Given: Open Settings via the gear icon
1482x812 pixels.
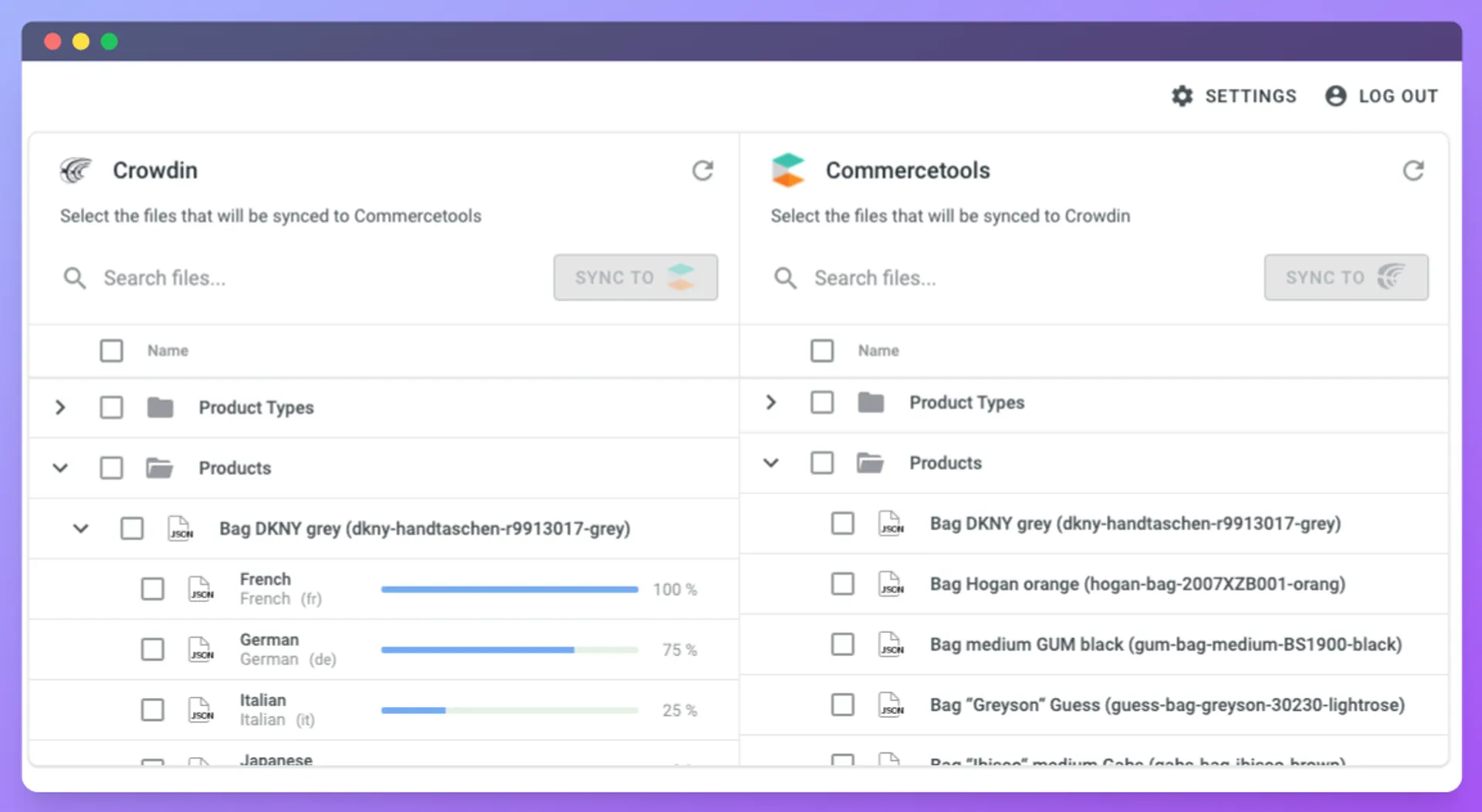Looking at the screenshot, I should coord(1182,96).
